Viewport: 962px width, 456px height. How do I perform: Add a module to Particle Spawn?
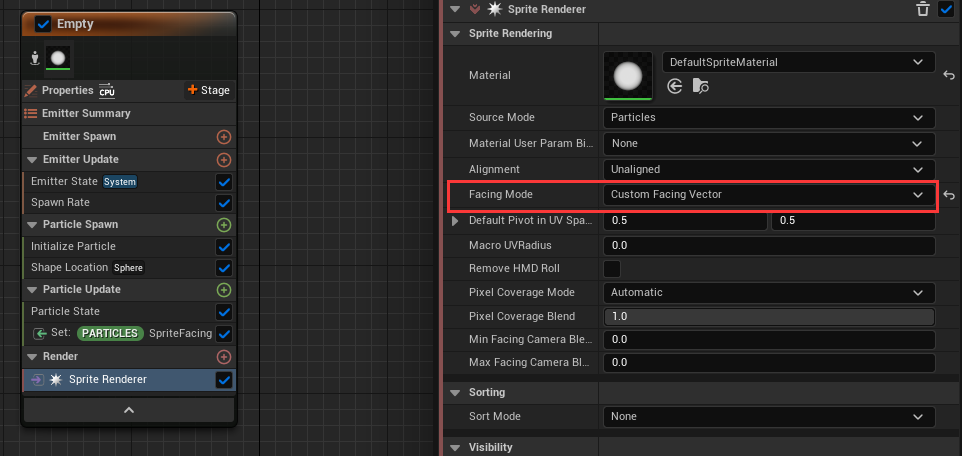click(224, 225)
